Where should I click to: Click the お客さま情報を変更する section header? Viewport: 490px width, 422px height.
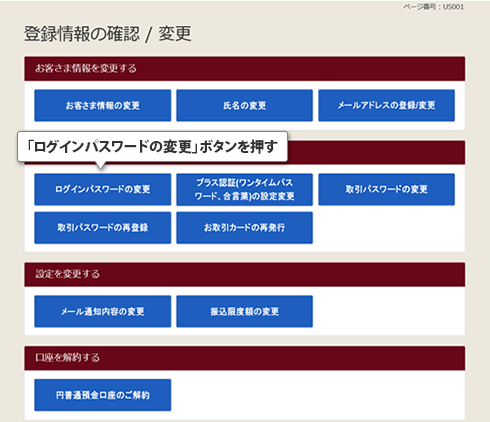click(245, 69)
